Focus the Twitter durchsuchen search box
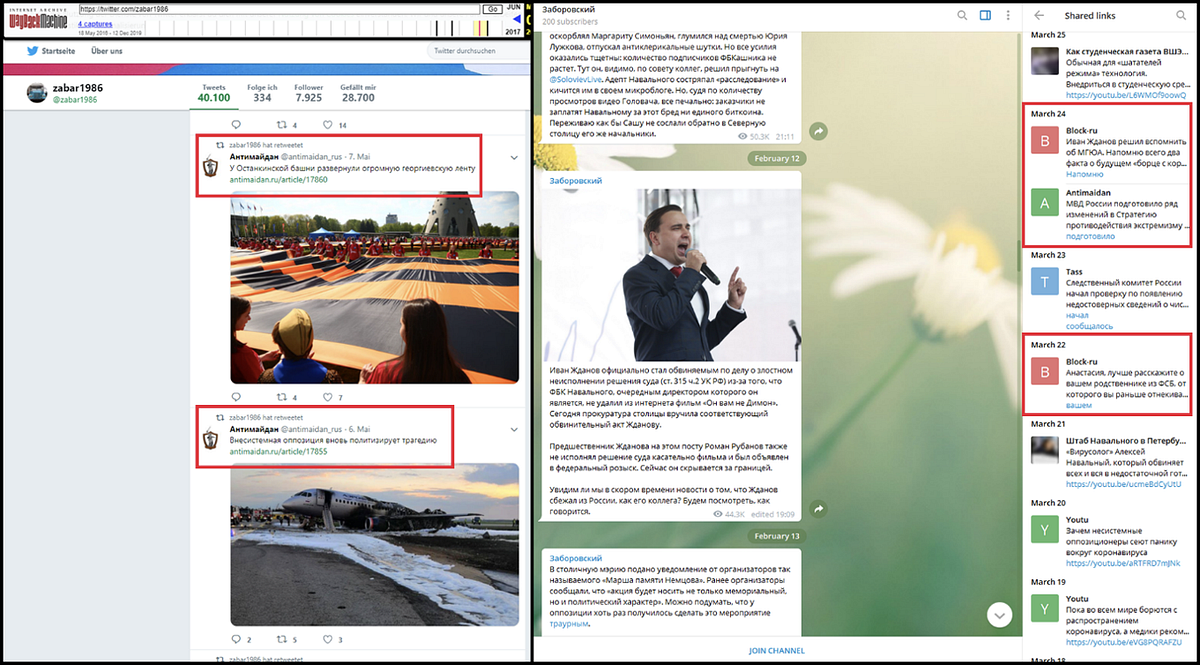Screen dimensions: 1200x665 coord(477,50)
